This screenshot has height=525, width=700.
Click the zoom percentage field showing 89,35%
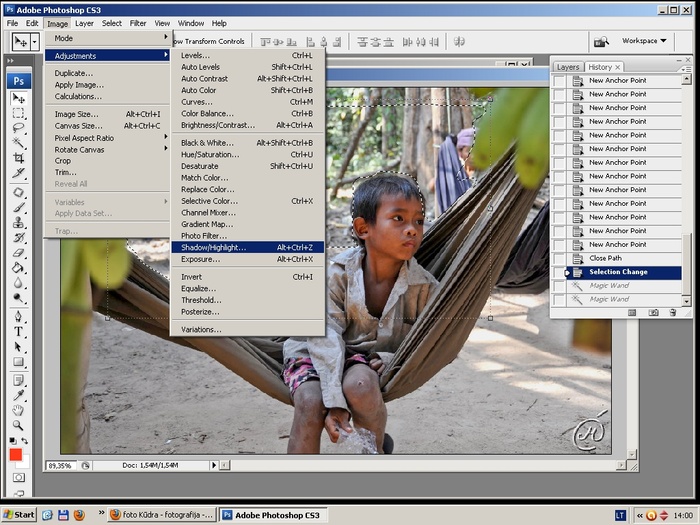coord(60,466)
